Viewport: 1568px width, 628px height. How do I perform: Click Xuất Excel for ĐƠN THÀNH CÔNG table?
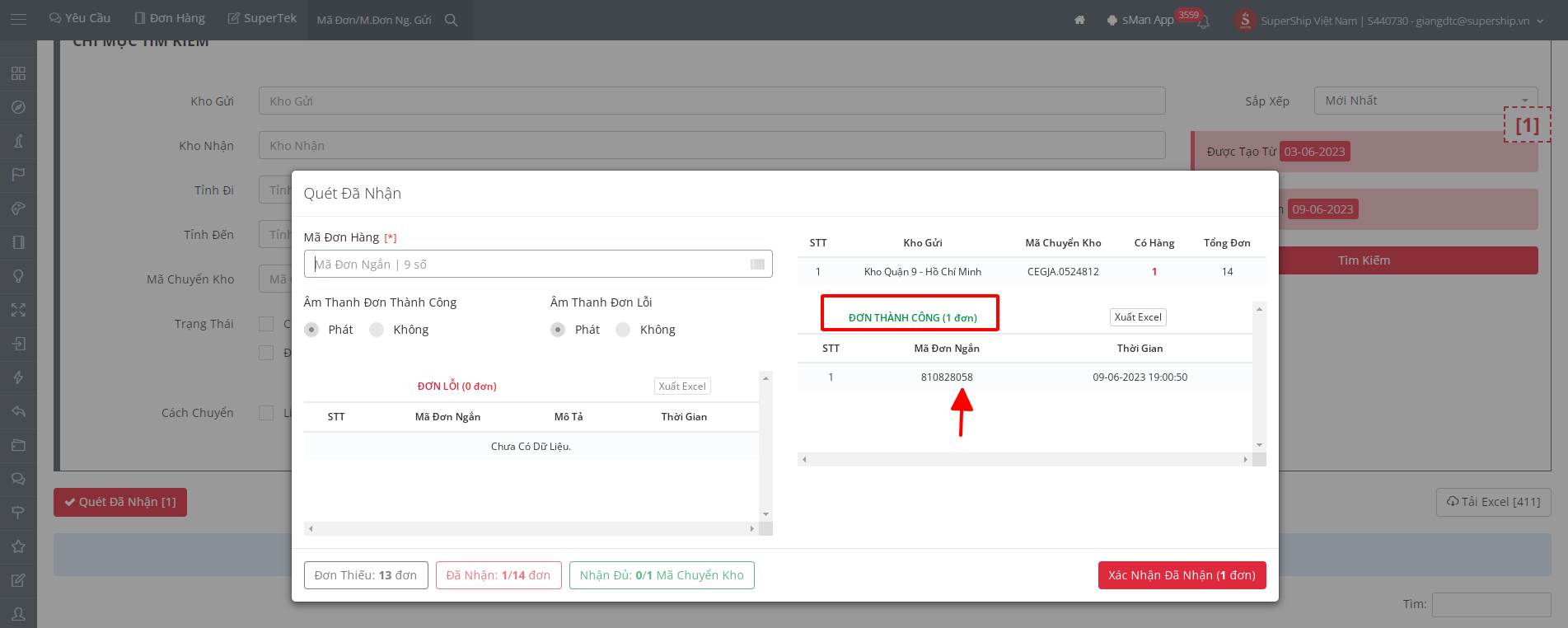(1138, 317)
